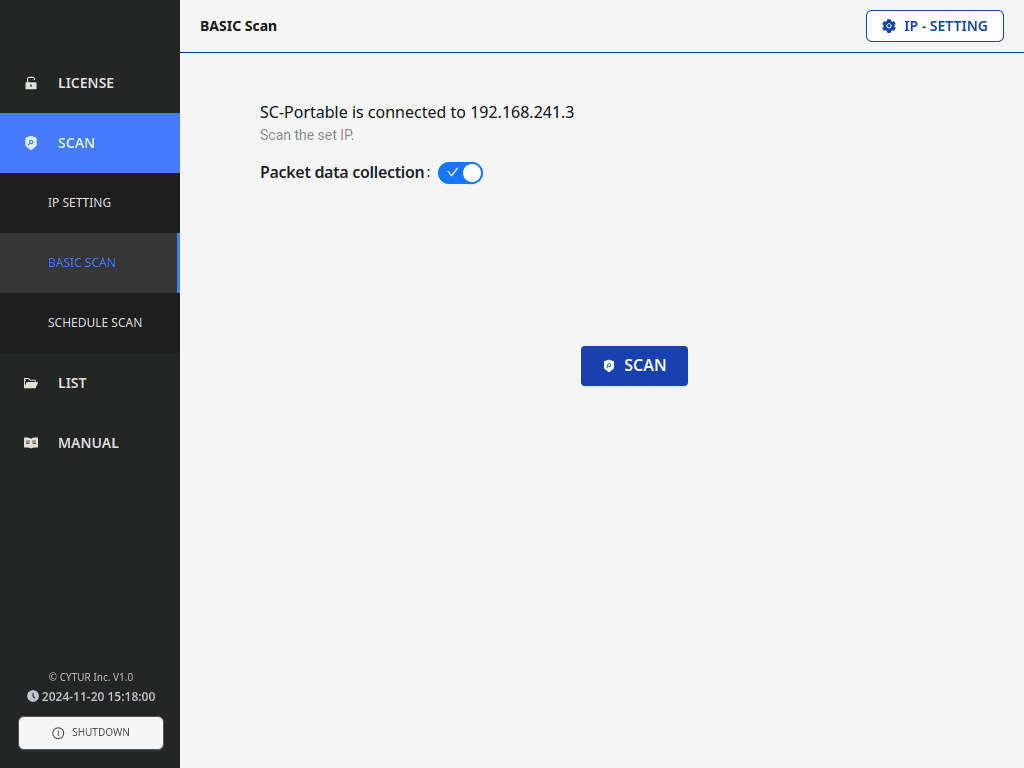
Task: Open the LIST section label
Action: [x=72, y=383]
